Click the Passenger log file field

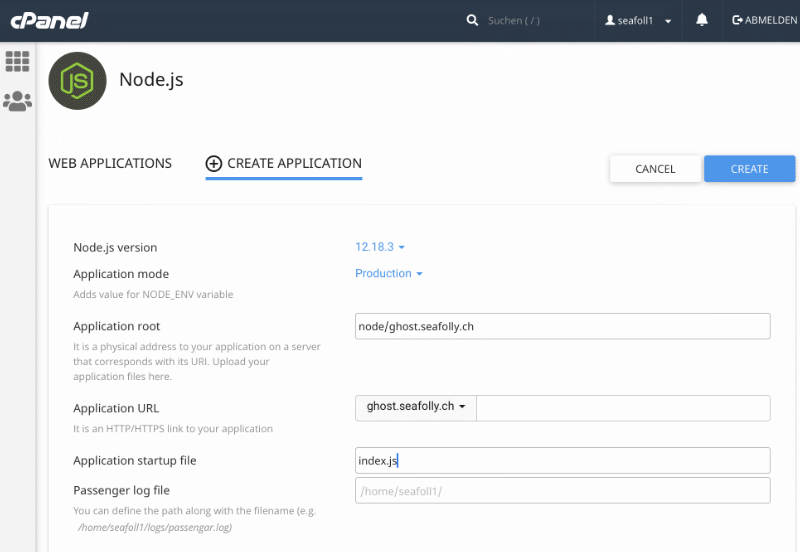coord(562,491)
